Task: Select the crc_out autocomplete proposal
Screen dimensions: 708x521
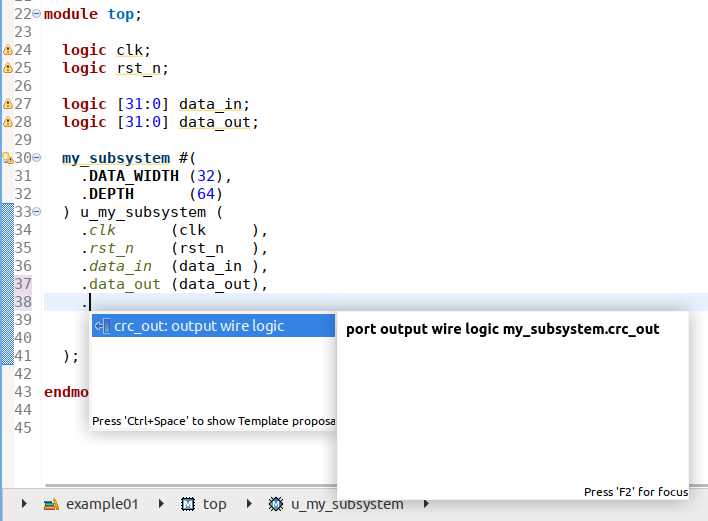Action: click(x=214, y=326)
